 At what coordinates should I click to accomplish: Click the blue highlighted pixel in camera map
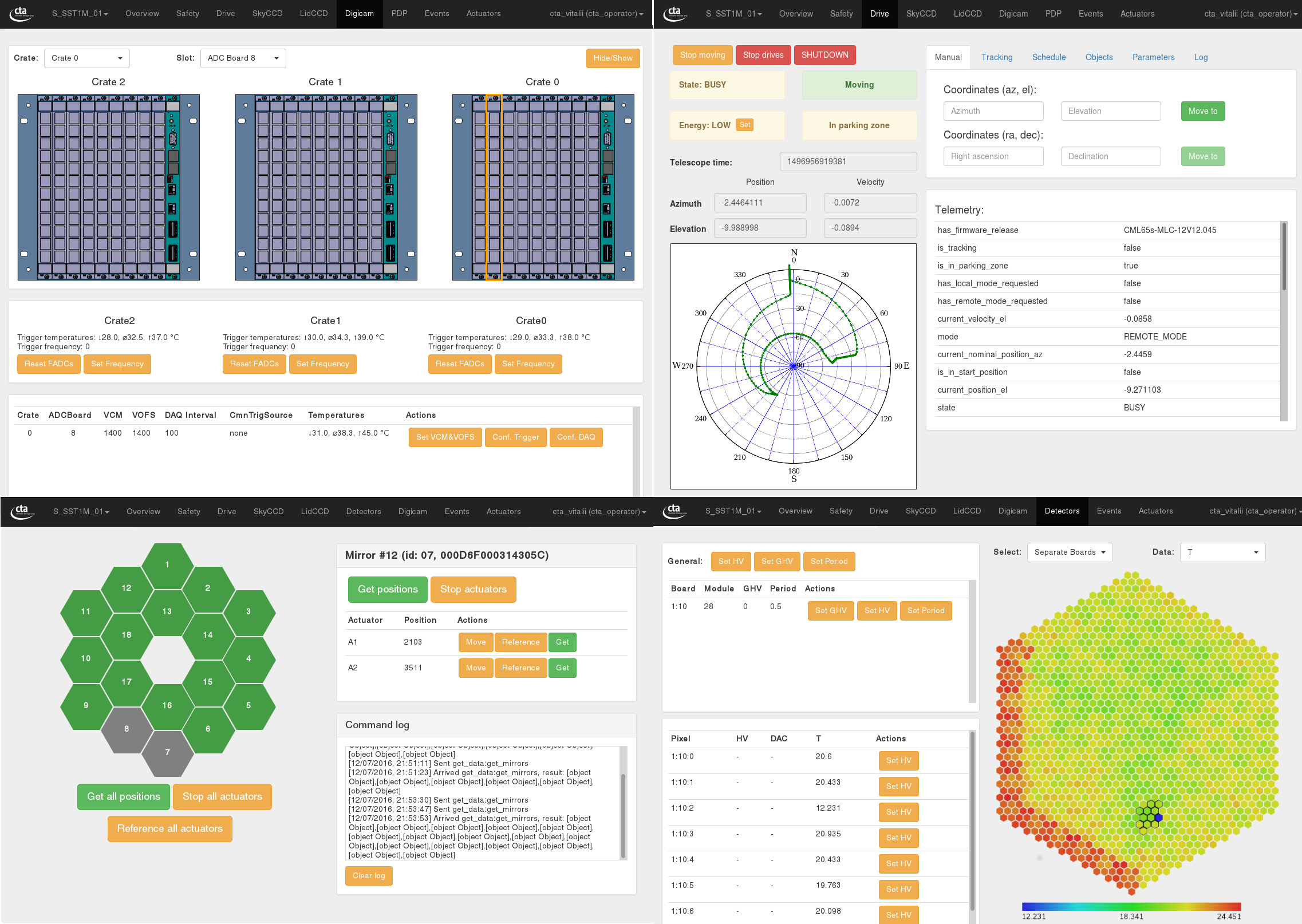(x=1158, y=818)
